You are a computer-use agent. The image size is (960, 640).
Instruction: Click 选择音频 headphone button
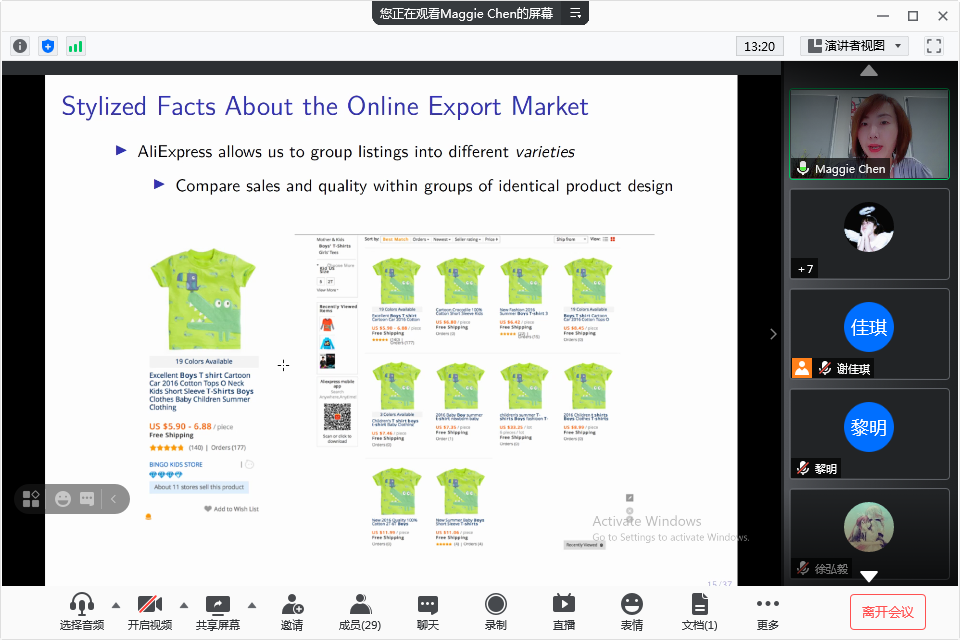[x=81, y=612]
